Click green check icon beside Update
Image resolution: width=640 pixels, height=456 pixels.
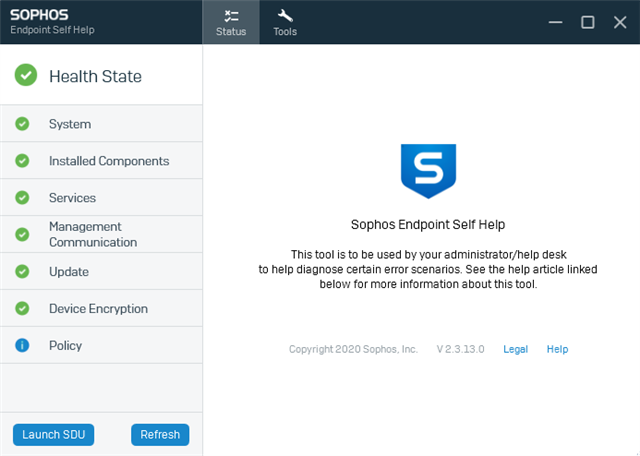click(x=22, y=271)
